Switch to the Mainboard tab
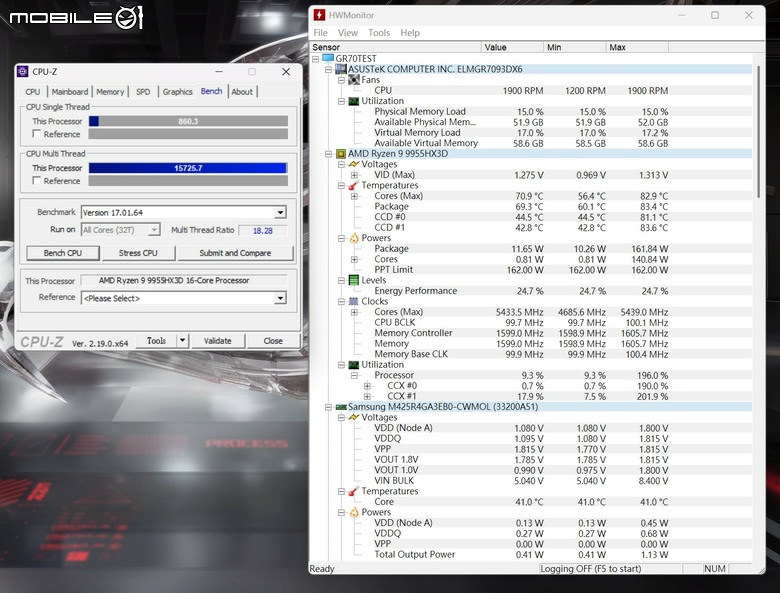The image size is (780, 593). [70, 92]
